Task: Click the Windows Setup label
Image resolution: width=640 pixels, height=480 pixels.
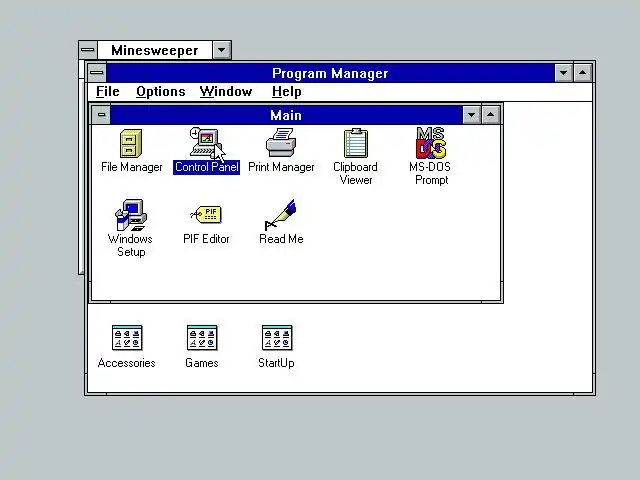Action: [130, 245]
